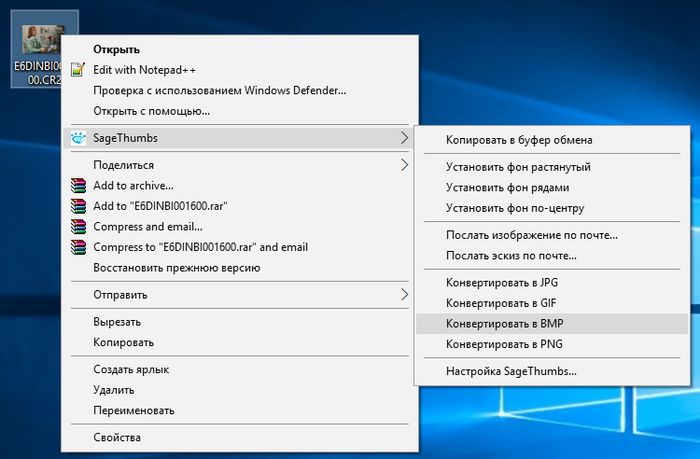Expand the Поделиться submenu arrow
The width and height of the screenshot is (700, 459).
point(404,165)
